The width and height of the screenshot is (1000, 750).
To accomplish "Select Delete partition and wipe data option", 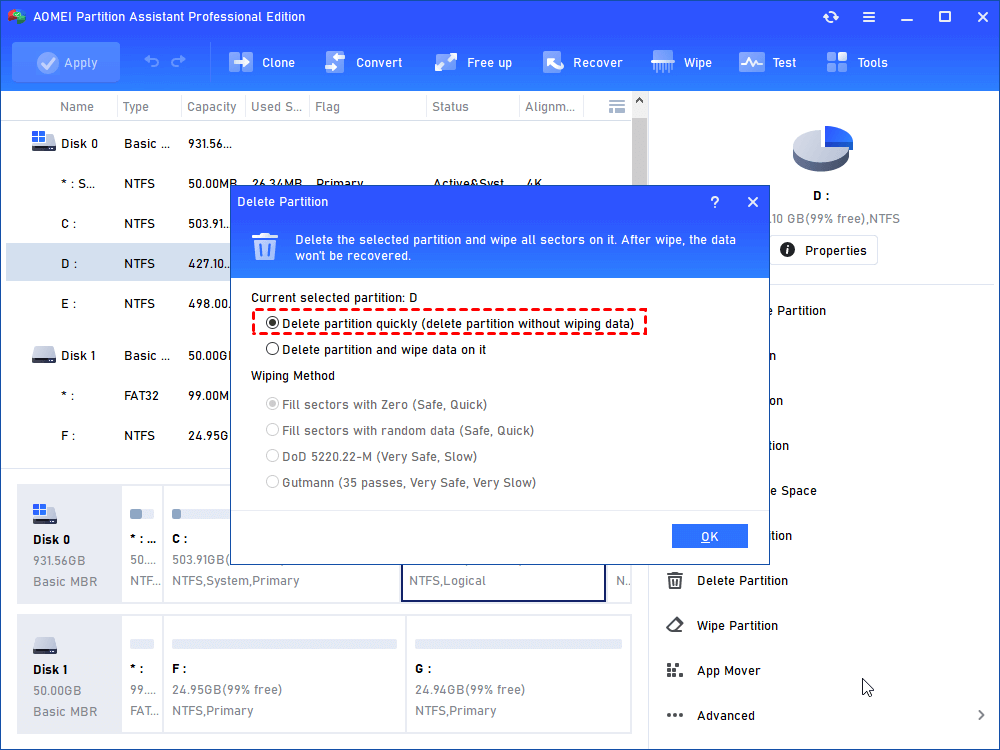I will [376, 349].
